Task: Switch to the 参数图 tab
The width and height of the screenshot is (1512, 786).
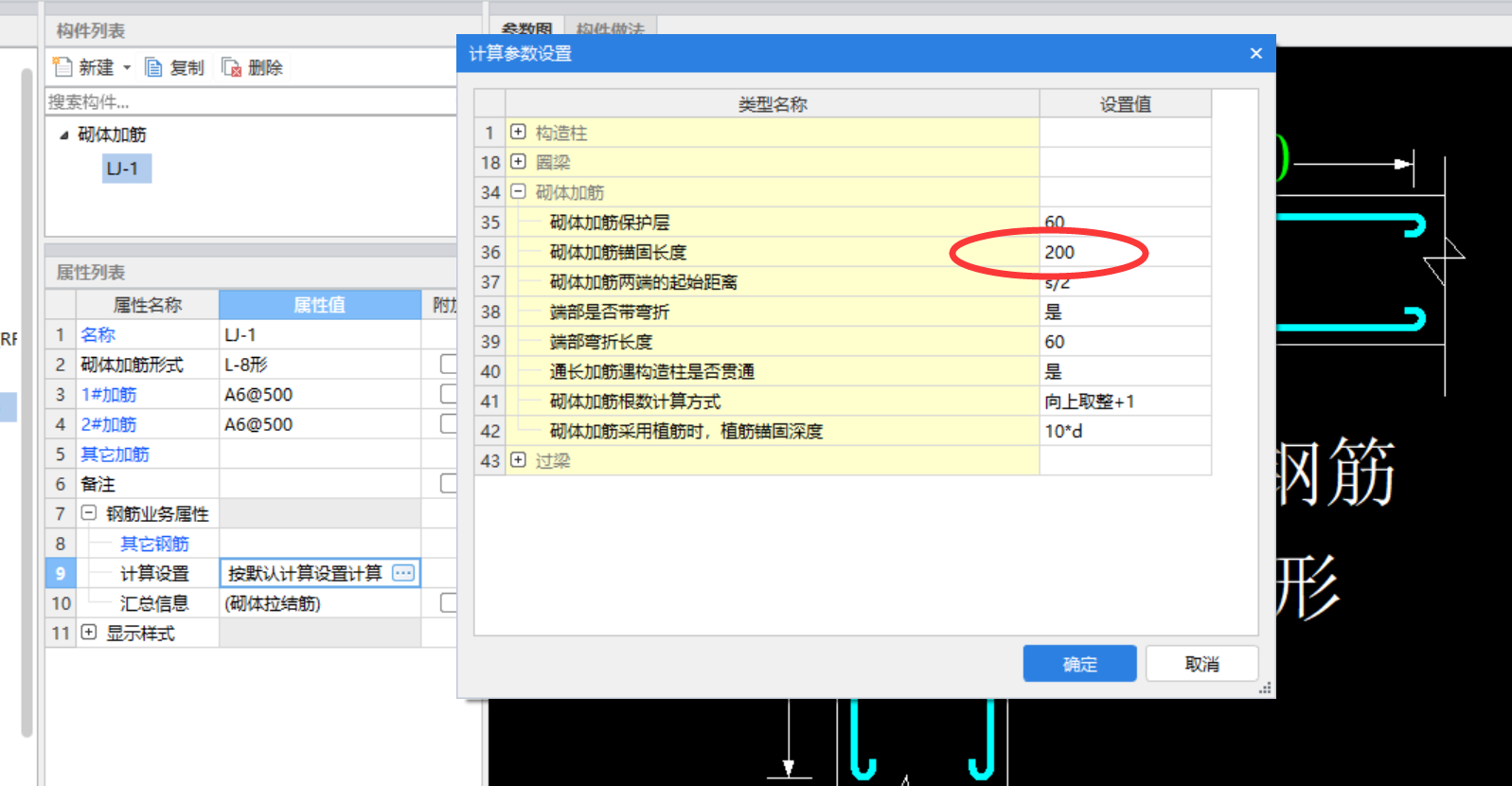Action: point(525,28)
